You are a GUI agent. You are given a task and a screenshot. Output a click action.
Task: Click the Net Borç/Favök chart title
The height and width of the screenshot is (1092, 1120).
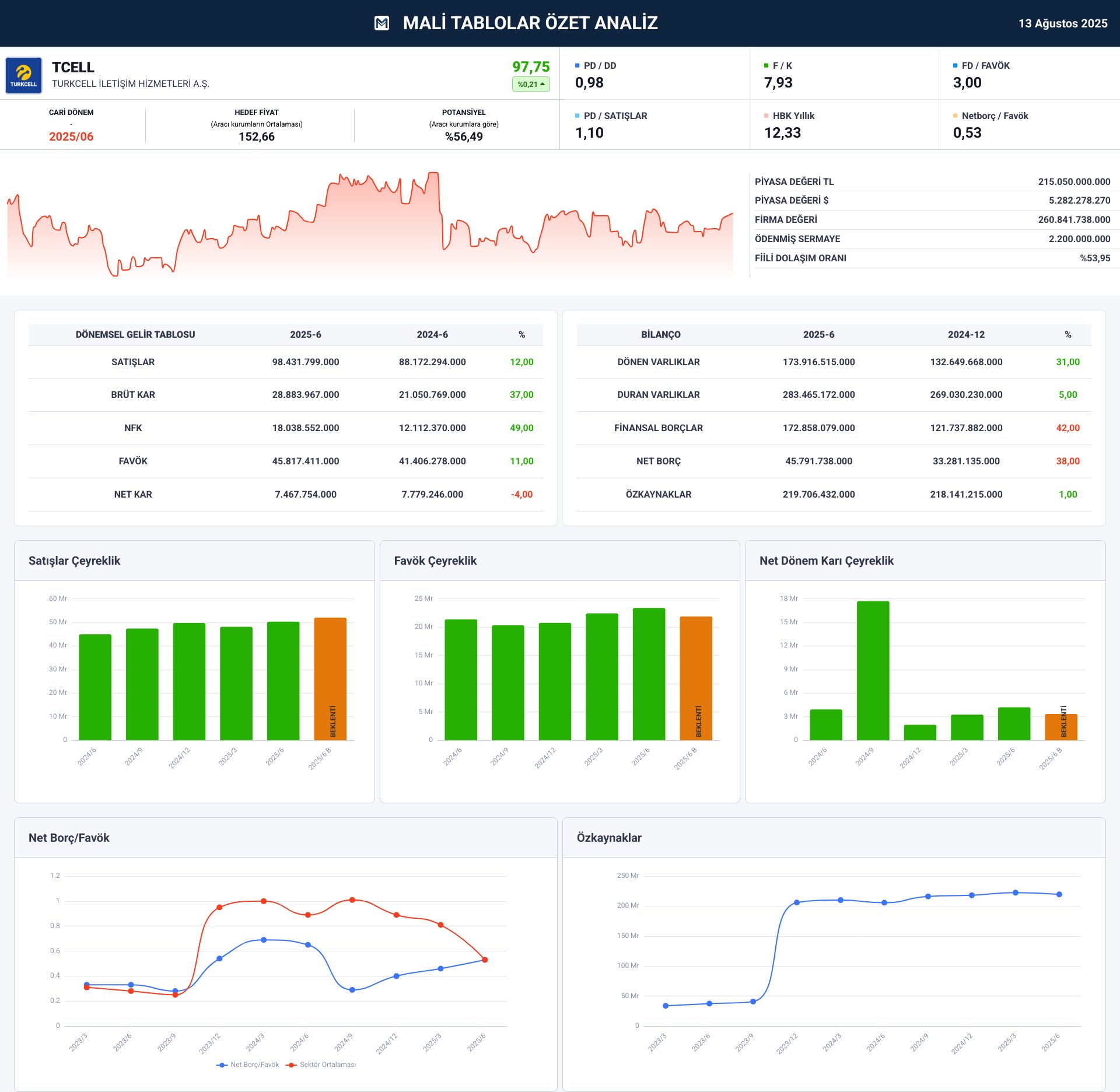click(x=69, y=838)
